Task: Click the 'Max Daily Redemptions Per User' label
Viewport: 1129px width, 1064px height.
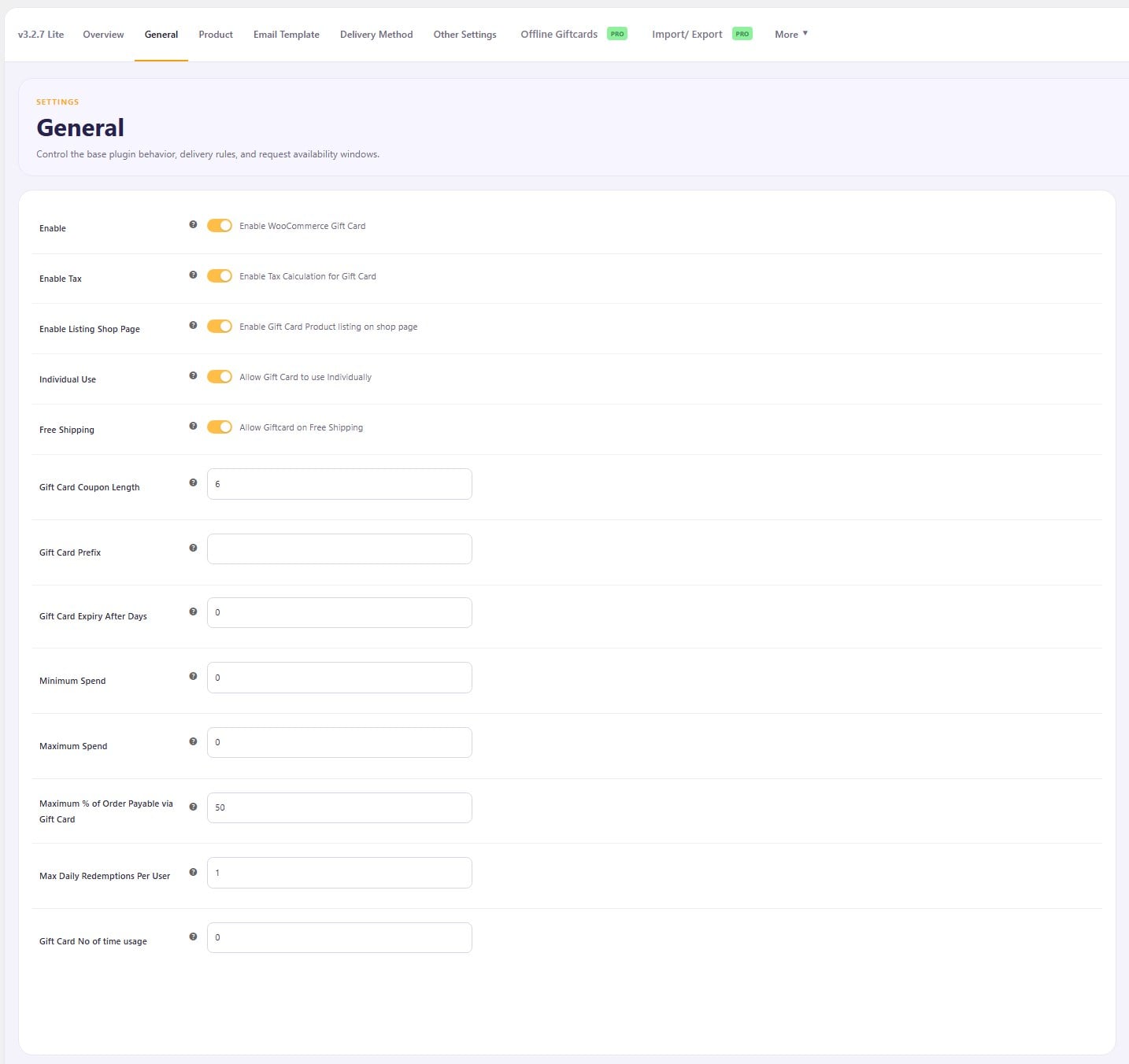Action: click(x=105, y=876)
